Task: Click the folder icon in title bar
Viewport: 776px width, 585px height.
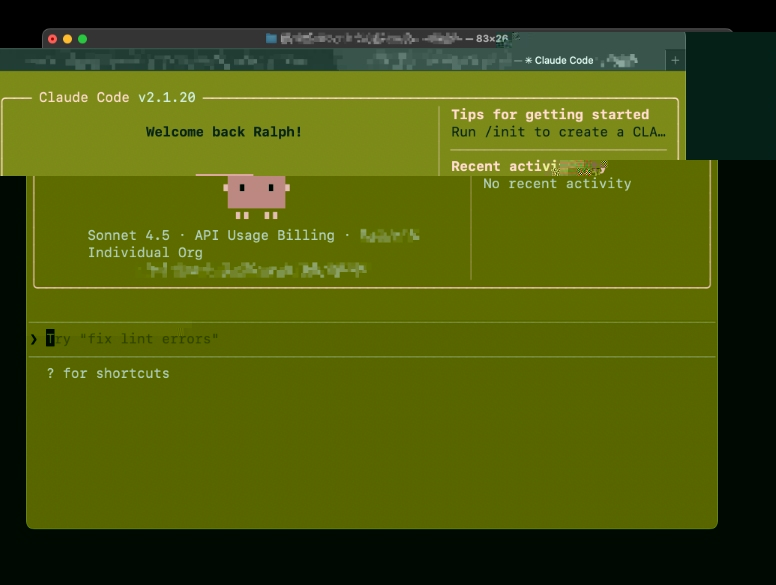Action: [271, 39]
